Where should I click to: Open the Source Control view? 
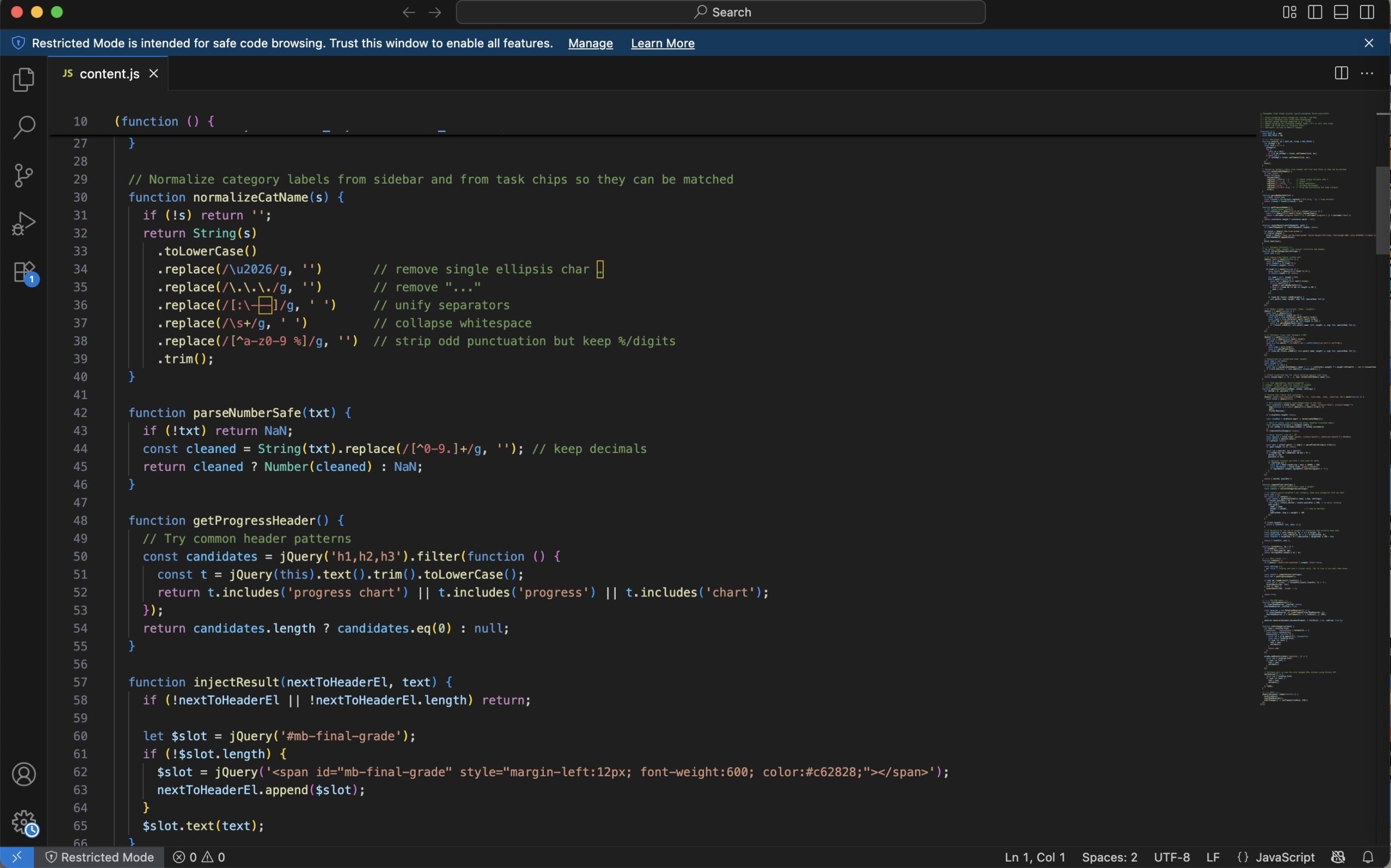coord(23,175)
